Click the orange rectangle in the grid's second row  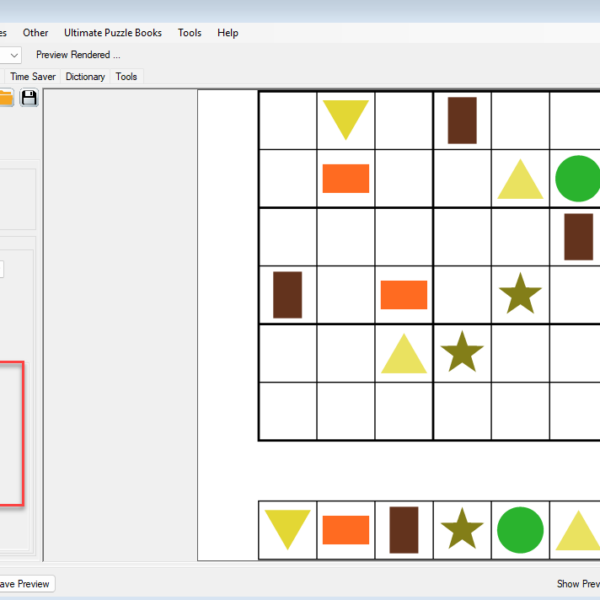click(346, 179)
